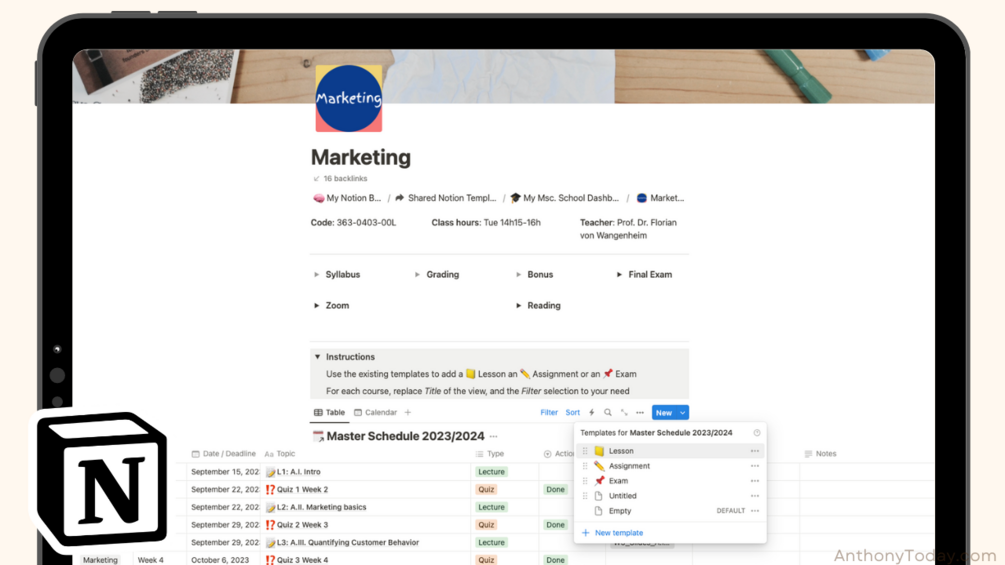The width and height of the screenshot is (1005, 565).
Task: Open L3: A.III. Quantifying Customer Behavior
Action: pos(347,542)
